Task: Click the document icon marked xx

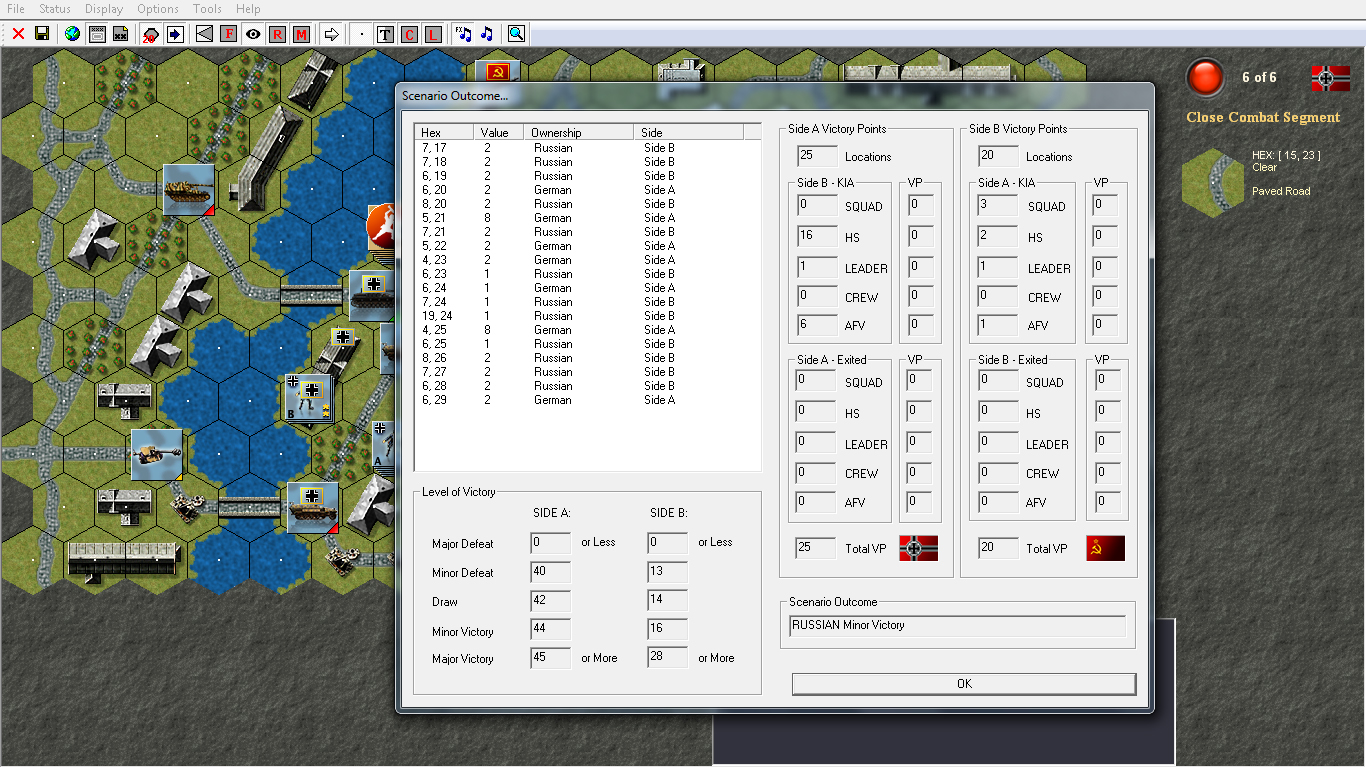Action: click(x=120, y=34)
